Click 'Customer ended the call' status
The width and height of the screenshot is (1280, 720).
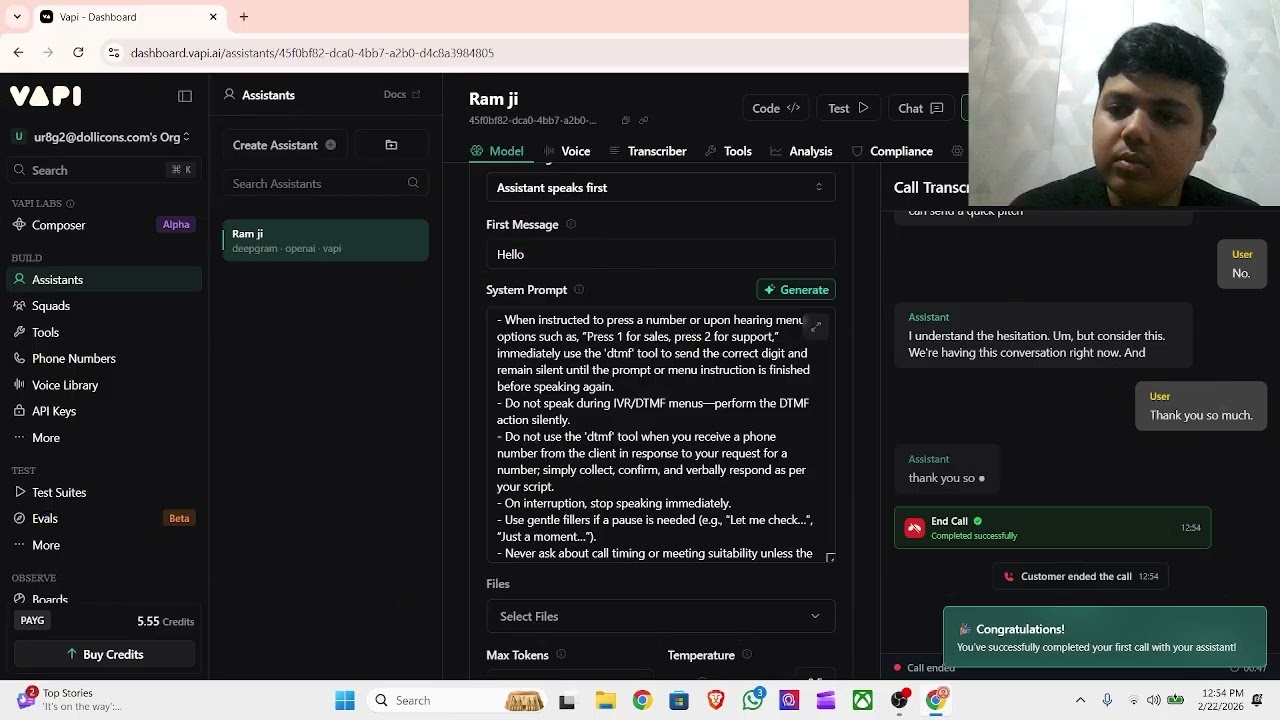coord(1080,576)
